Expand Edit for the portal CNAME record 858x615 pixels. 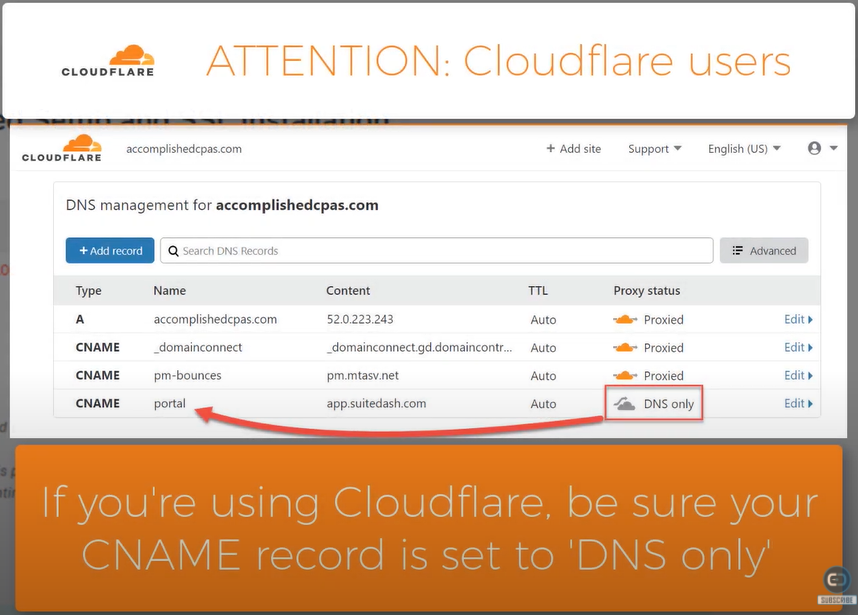point(798,404)
